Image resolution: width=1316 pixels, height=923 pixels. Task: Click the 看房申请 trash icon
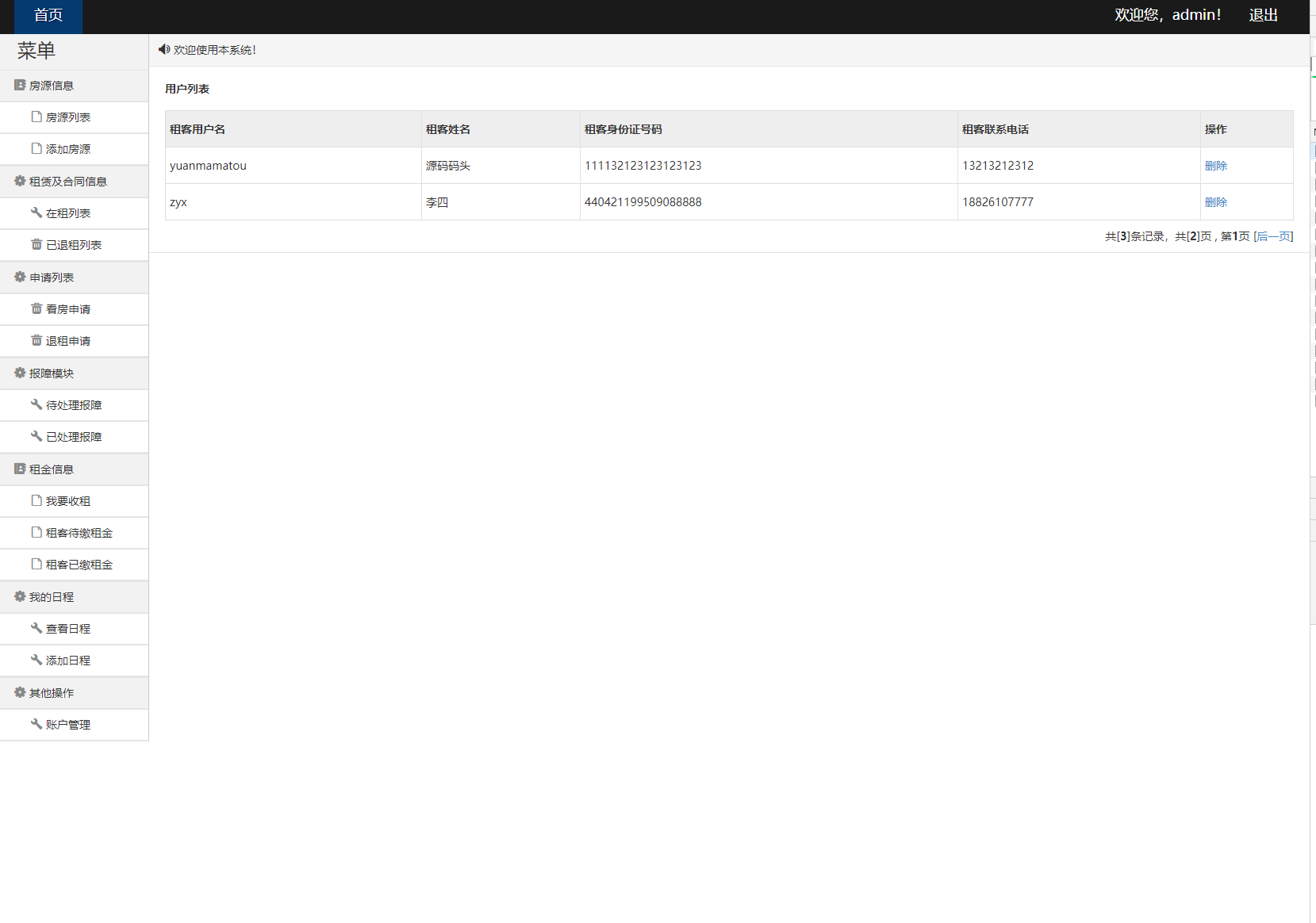36,308
